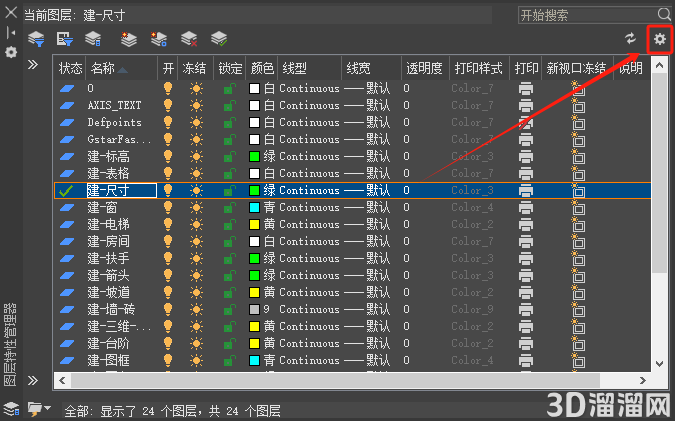This screenshot has width=675, height=421.
Task: Change linetype Continuous of 建-三维-... layer
Action: (309, 326)
